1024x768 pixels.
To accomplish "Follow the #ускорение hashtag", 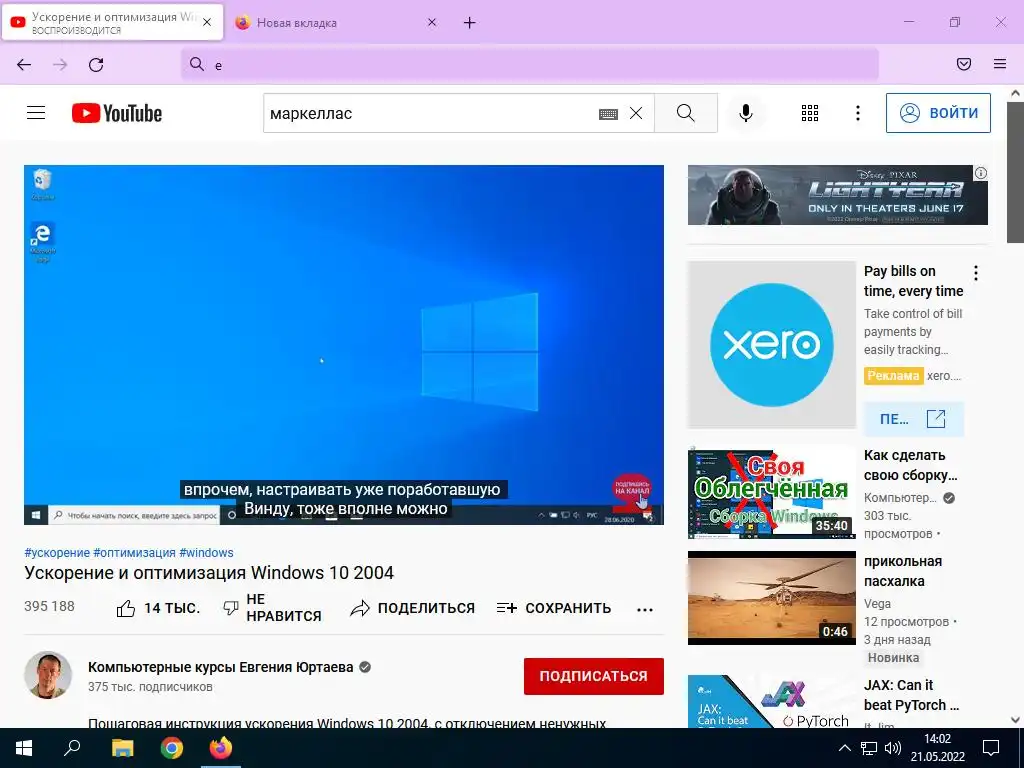I will point(57,552).
